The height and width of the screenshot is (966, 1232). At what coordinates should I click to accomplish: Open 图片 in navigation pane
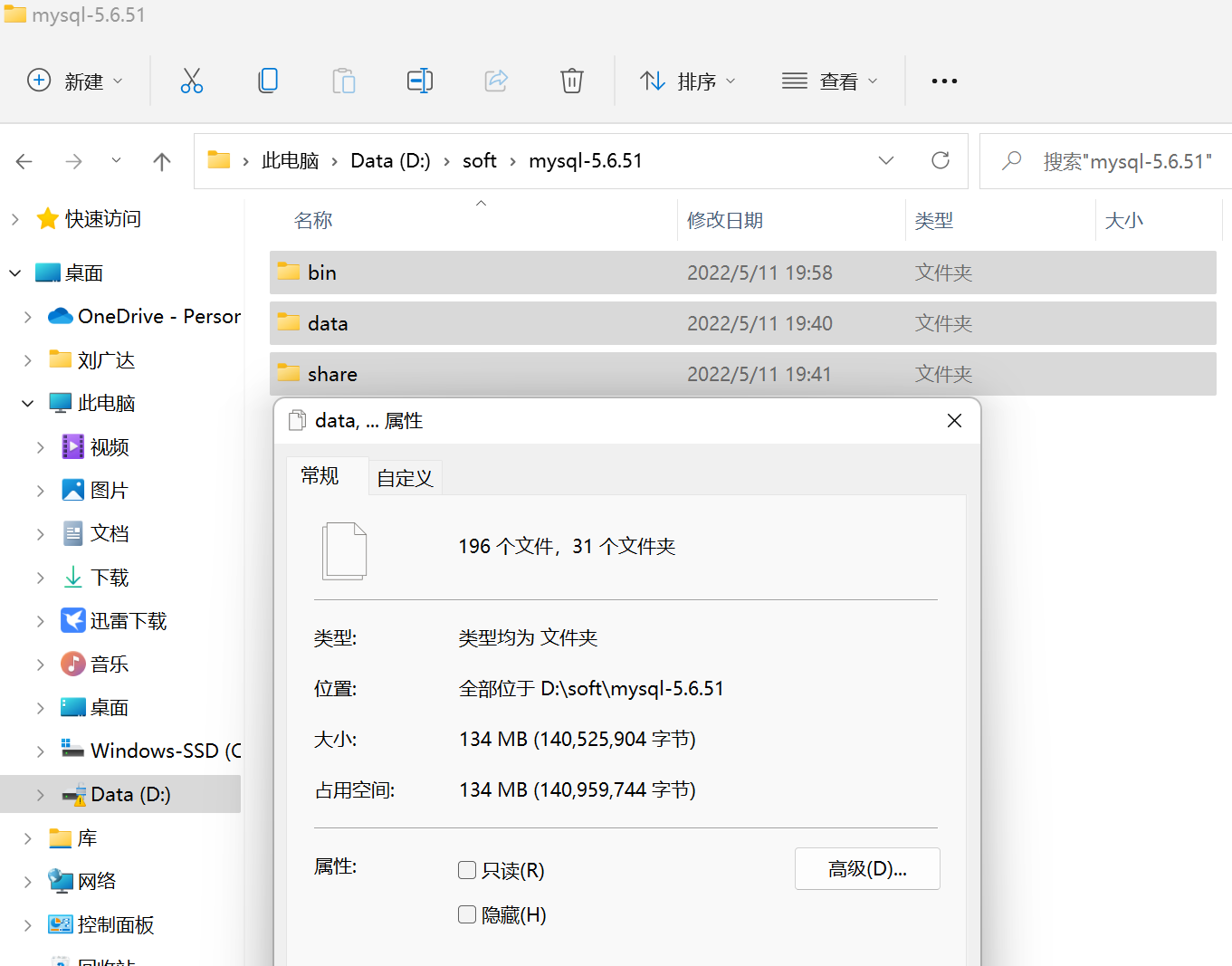tap(95, 490)
